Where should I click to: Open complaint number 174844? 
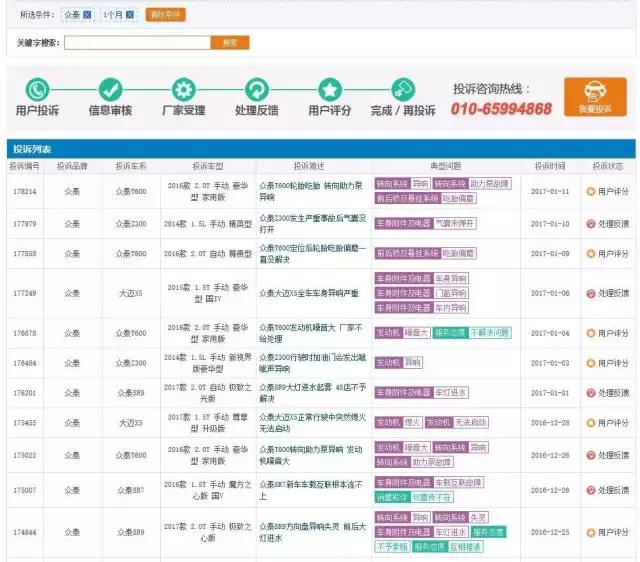25,532
